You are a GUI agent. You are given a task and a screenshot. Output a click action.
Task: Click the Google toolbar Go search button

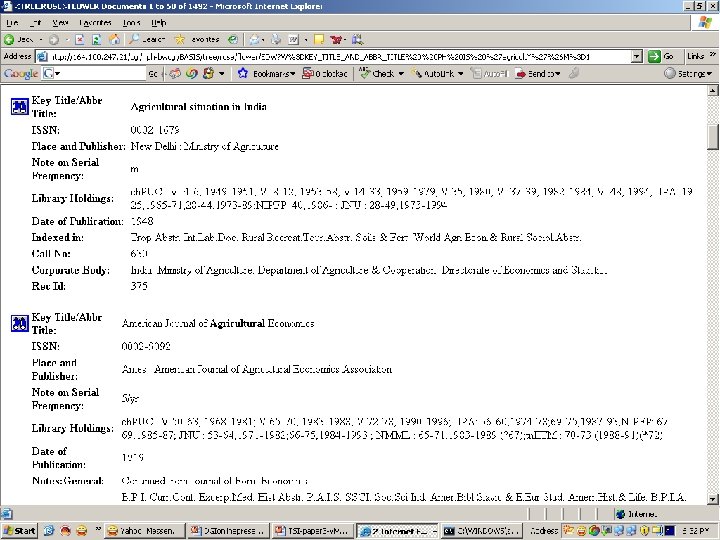click(x=153, y=73)
